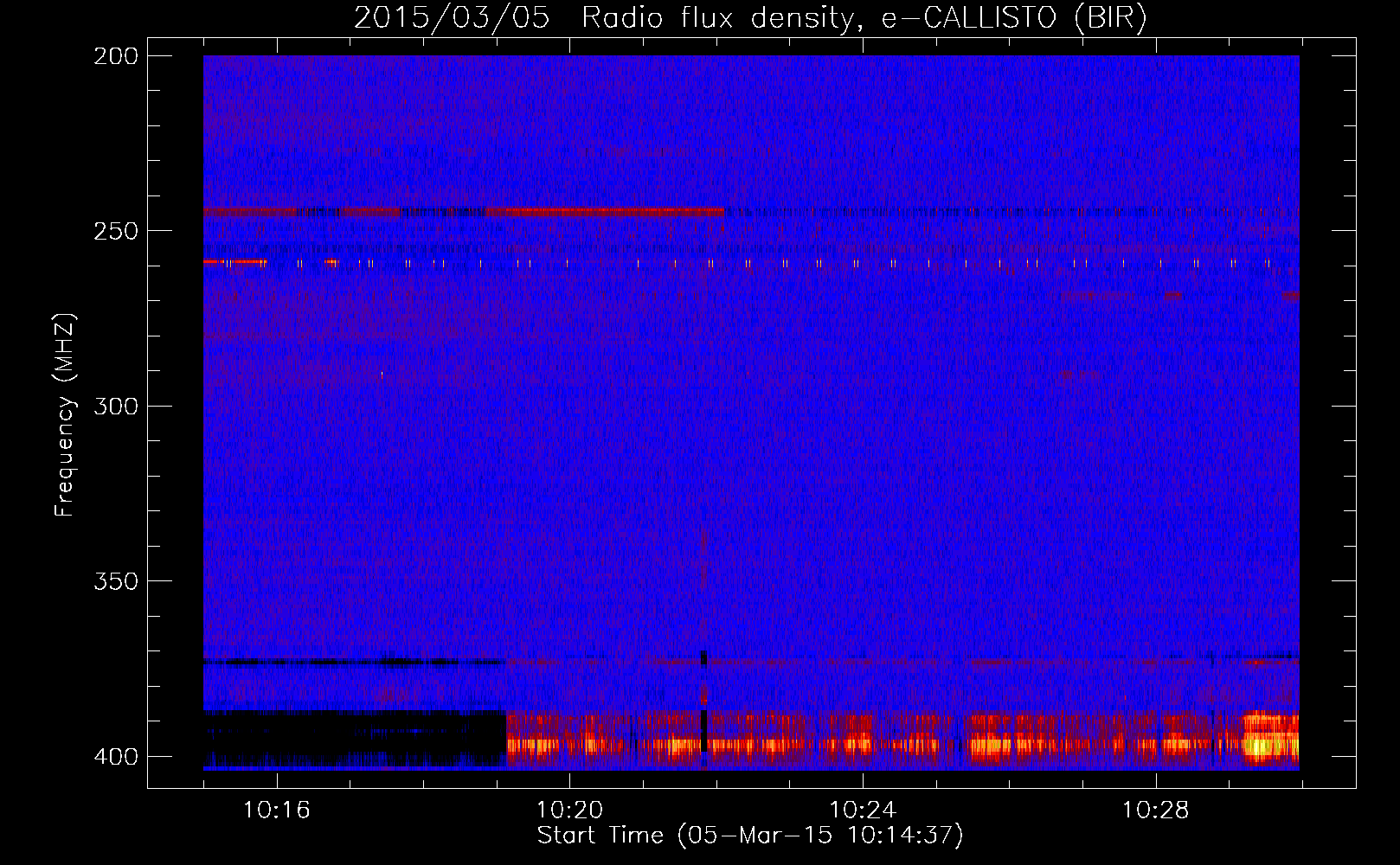Image resolution: width=1400 pixels, height=865 pixels.
Task: Click the "Start Time (05-Mar-15 10:14:37)" label
Action: click(x=750, y=836)
